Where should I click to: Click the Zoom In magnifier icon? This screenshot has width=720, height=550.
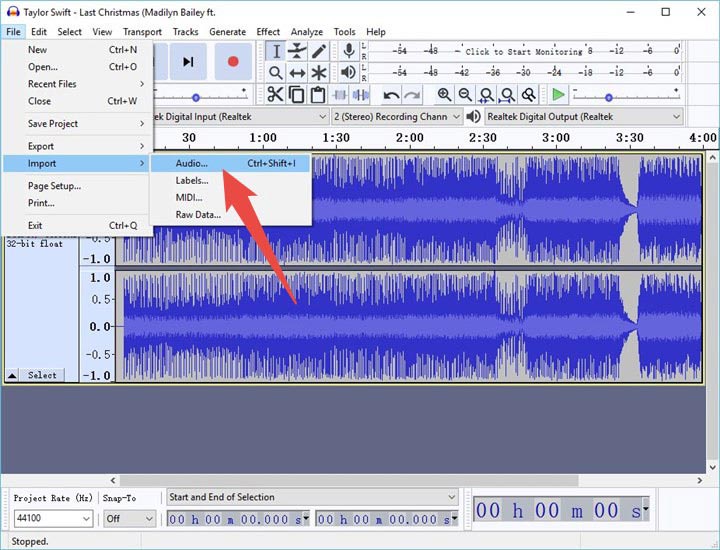tap(444, 95)
